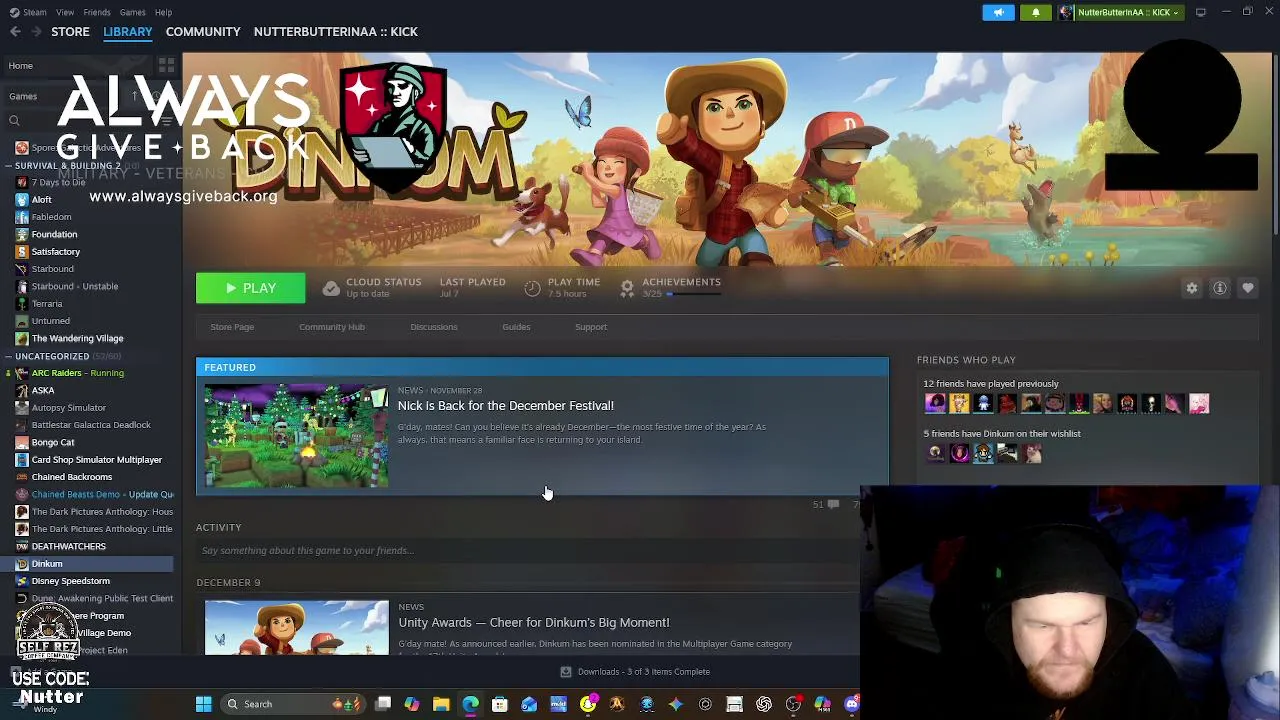
Task: Click the Terraria tree icon in sidebar
Action: (22, 304)
